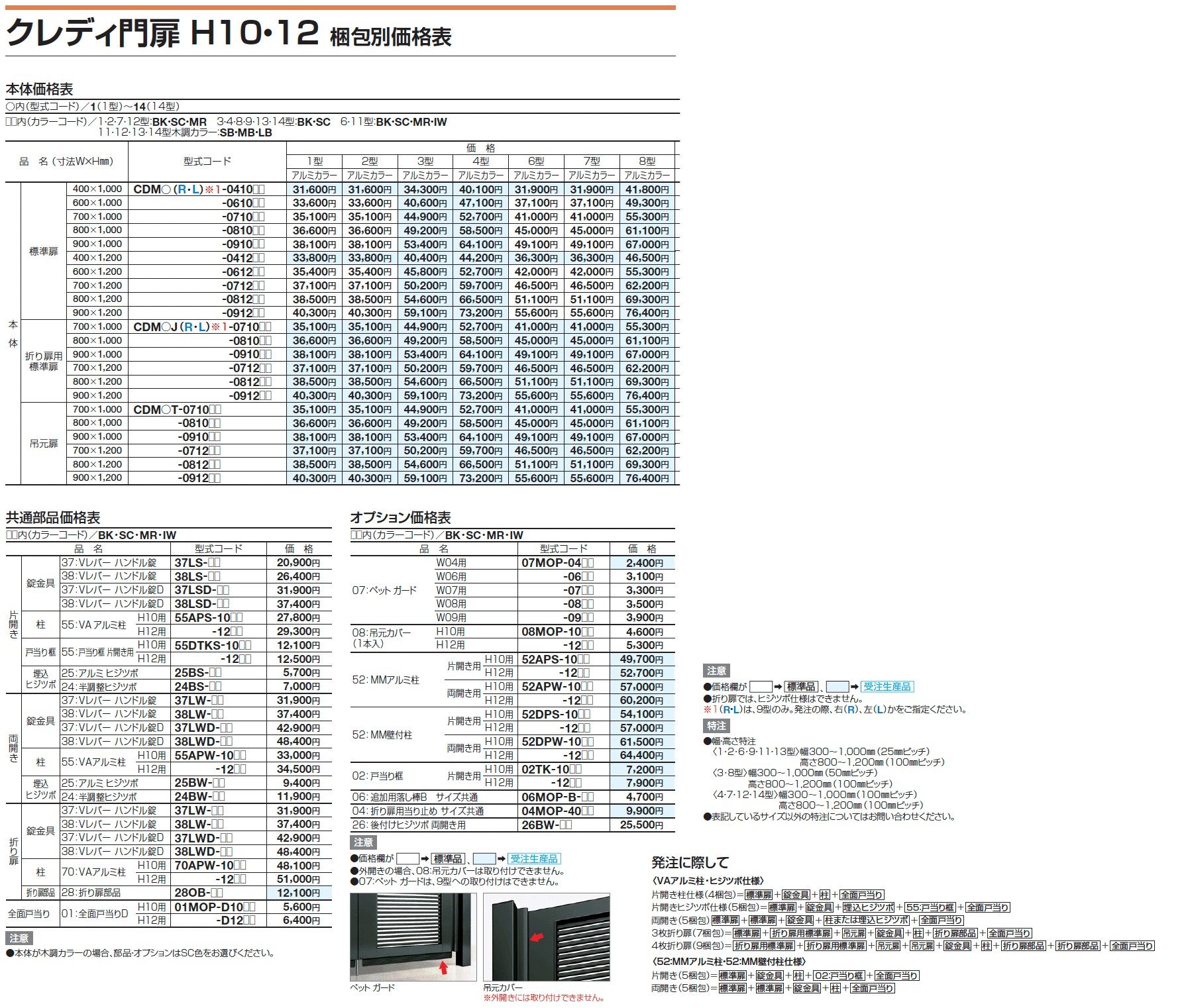The image size is (1186, 1008).
Task: Select the 注意 badge above the 特注 section
Action: click(x=716, y=671)
